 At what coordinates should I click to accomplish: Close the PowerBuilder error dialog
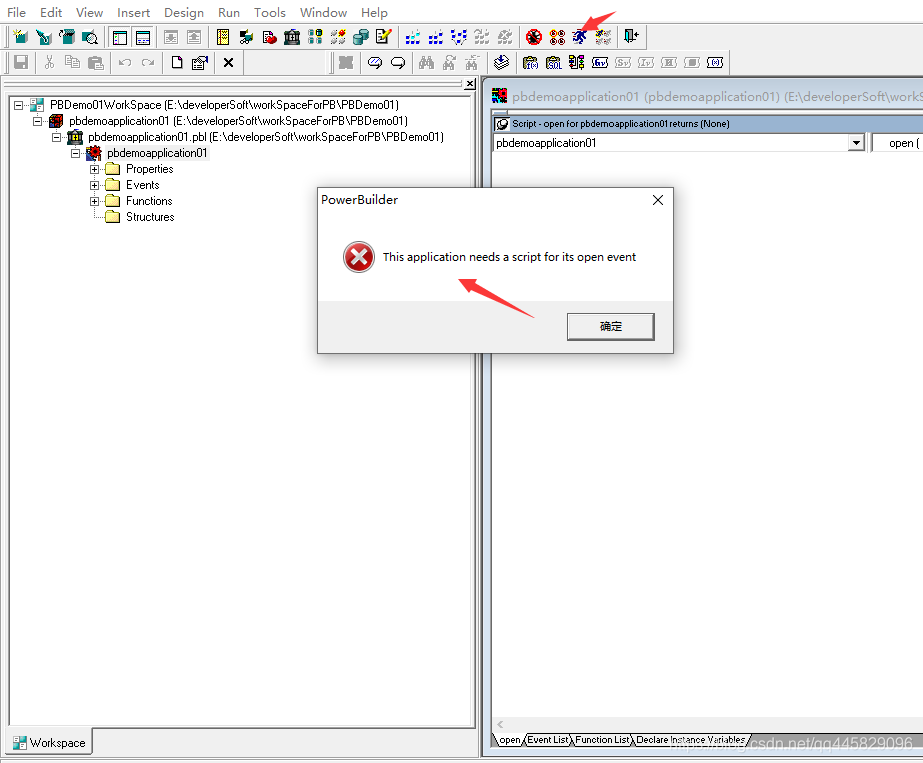coord(658,200)
